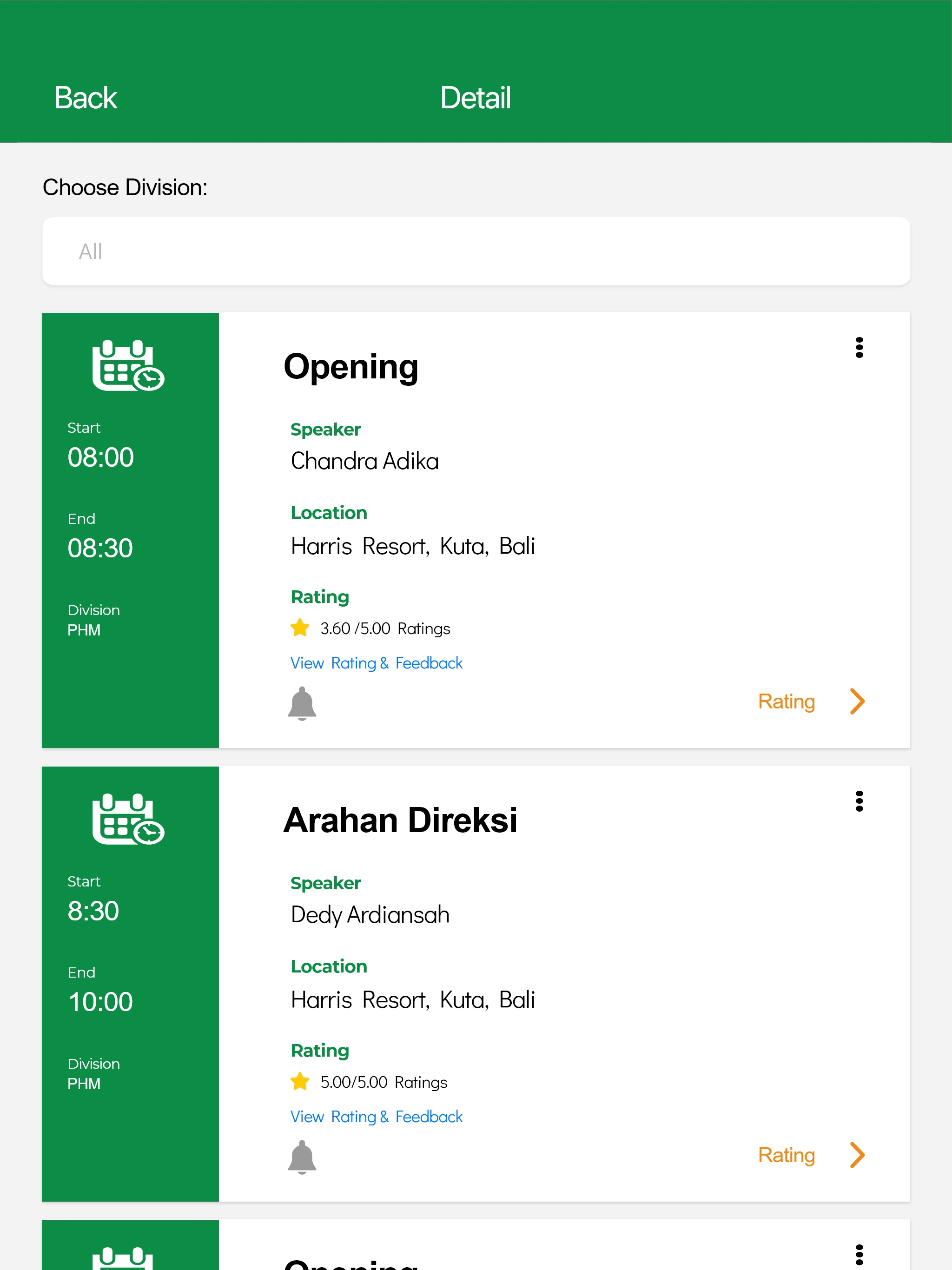Open three-dot menu on Arahan Direksi card
The image size is (952, 1270).
point(859,801)
